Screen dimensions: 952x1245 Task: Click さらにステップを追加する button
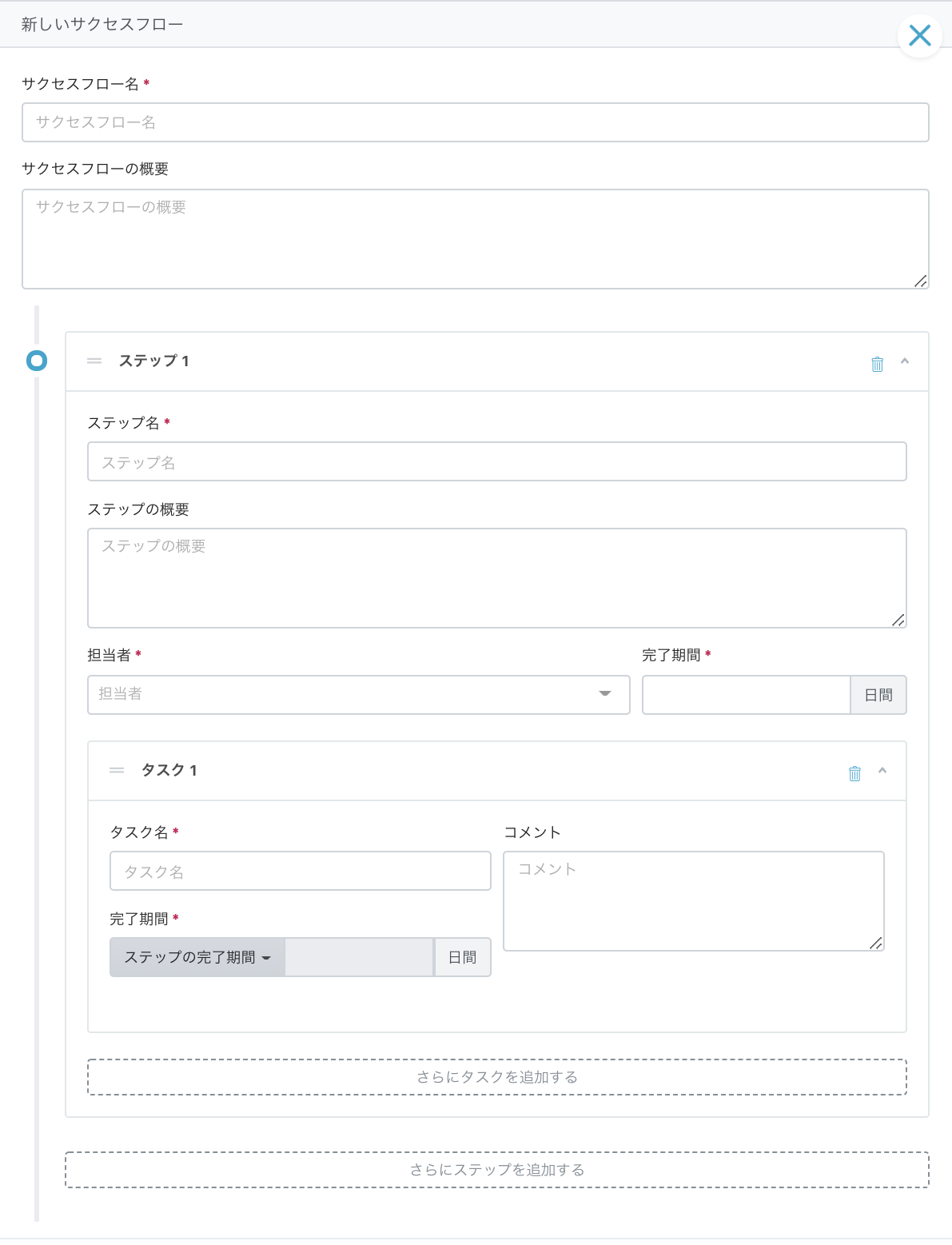click(497, 1170)
